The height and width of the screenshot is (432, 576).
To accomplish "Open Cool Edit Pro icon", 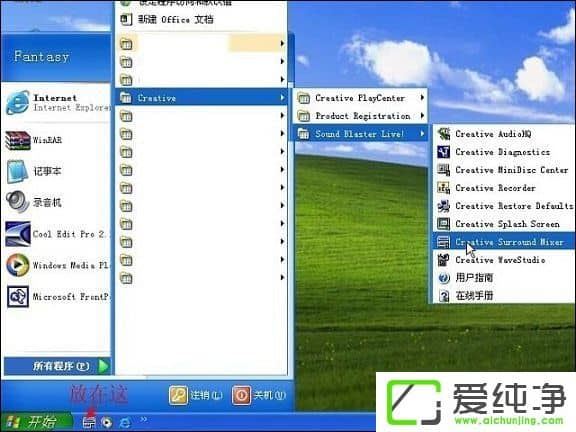I will click(x=18, y=234).
